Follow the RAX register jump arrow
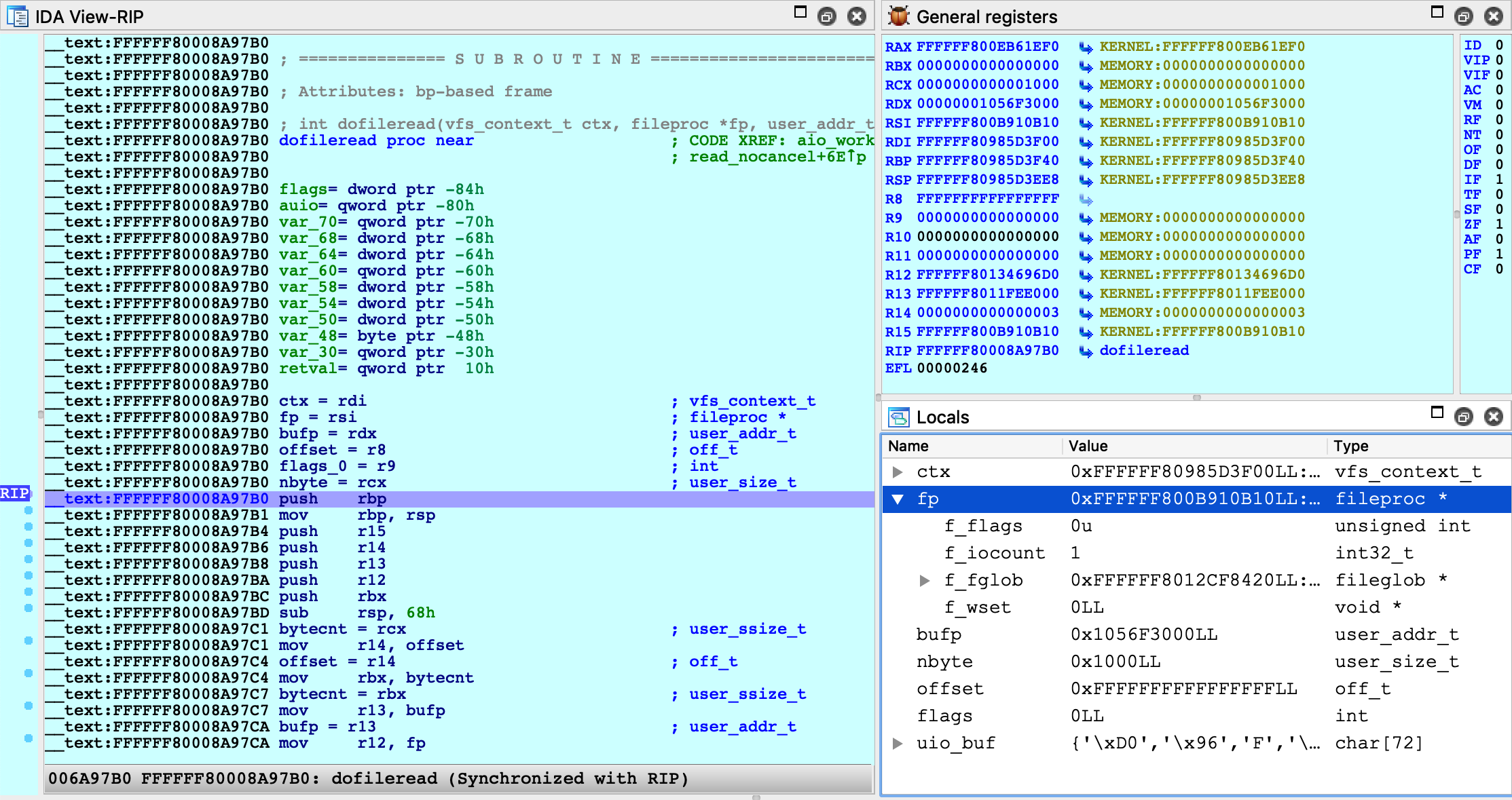This screenshot has width=1512, height=800. pyautogui.click(x=1086, y=47)
